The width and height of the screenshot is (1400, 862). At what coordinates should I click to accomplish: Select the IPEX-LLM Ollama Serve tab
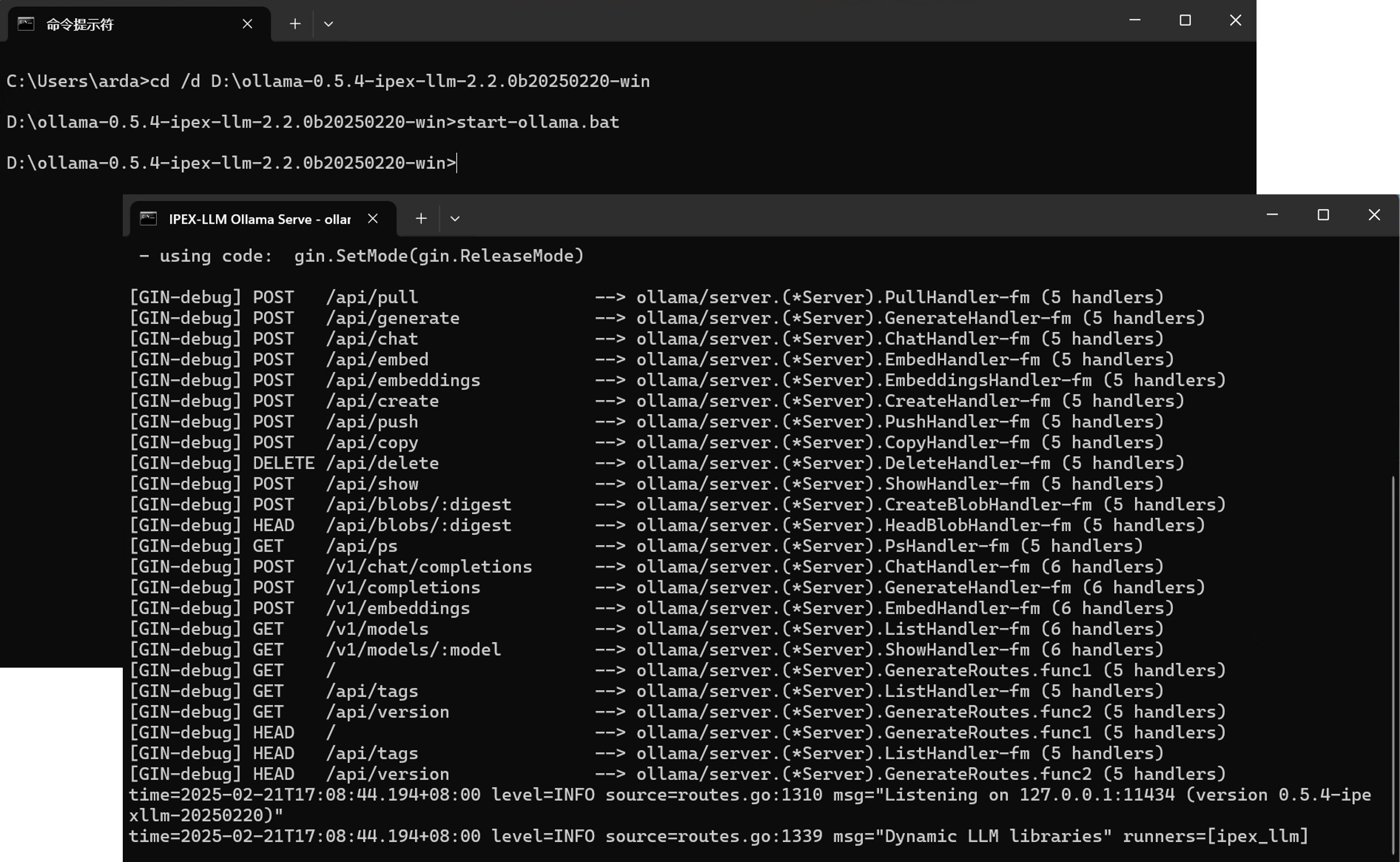pos(259,219)
